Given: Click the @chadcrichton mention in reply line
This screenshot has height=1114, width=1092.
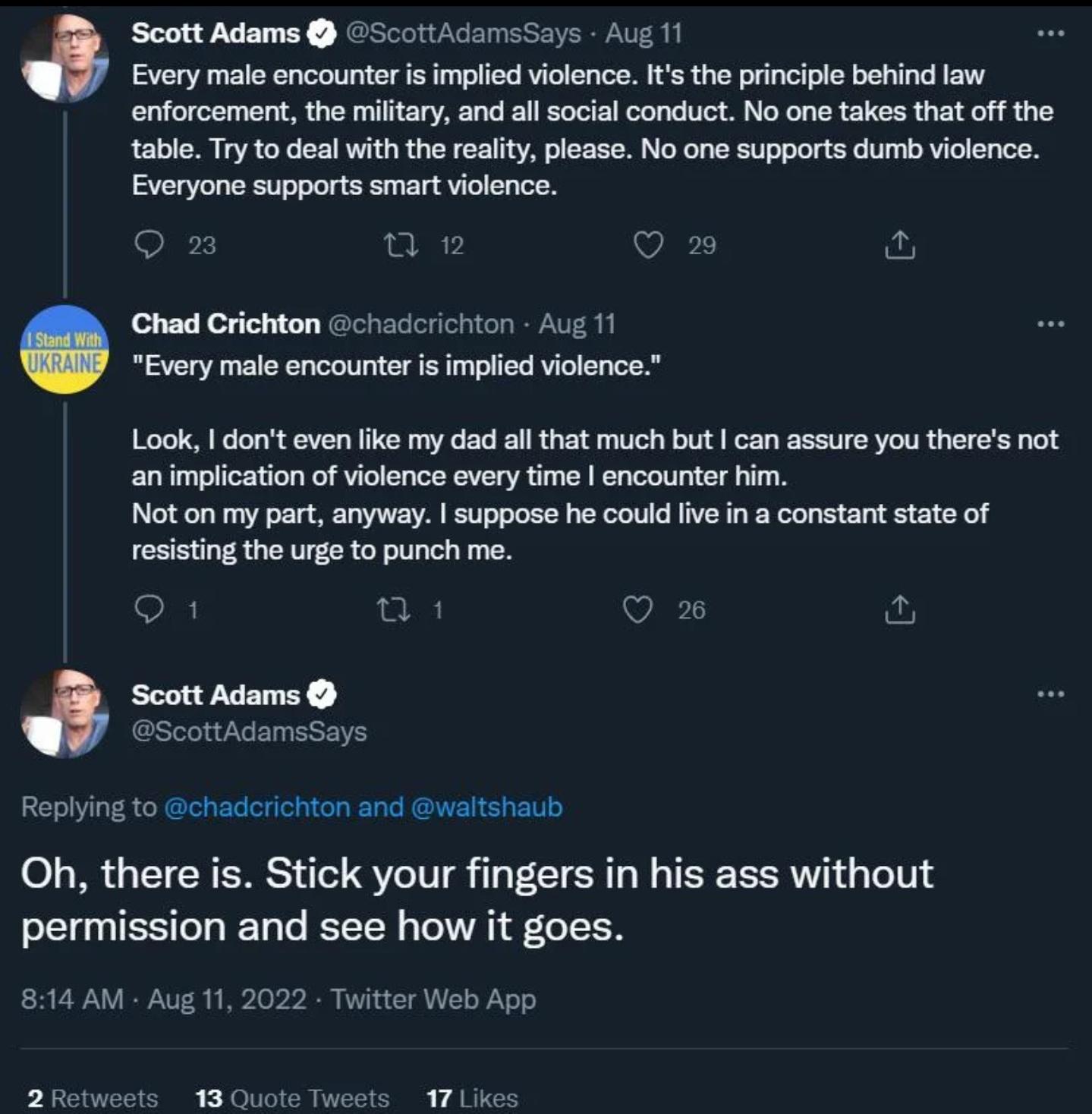Looking at the screenshot, I should click(257, 807).
